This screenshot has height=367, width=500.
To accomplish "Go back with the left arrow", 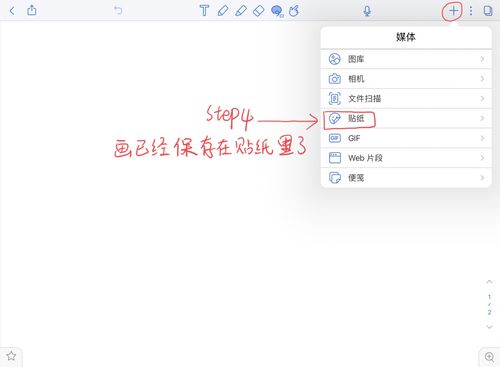I will pyautogui.click(x=12, y=11).
